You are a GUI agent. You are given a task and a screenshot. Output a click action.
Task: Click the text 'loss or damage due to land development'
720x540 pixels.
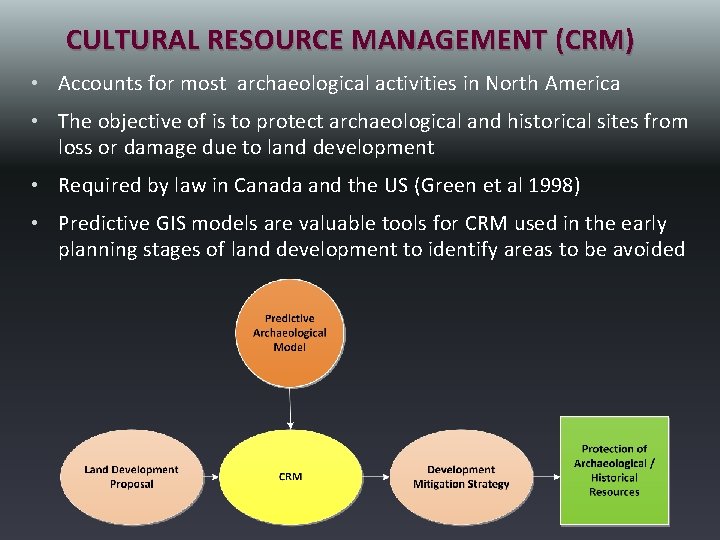(246, 147)
